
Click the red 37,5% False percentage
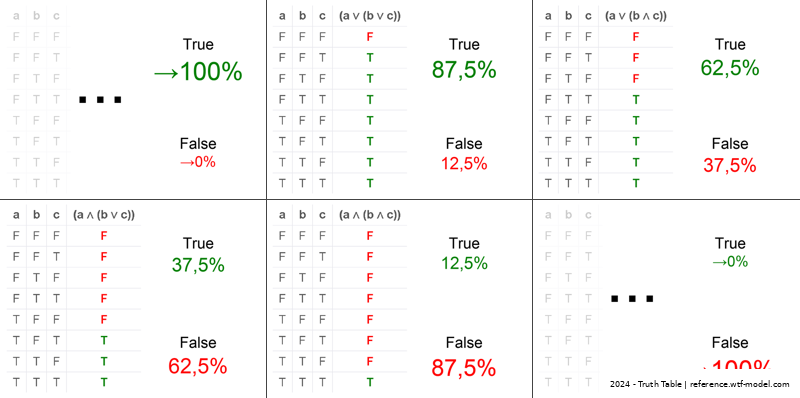[730, 165]
